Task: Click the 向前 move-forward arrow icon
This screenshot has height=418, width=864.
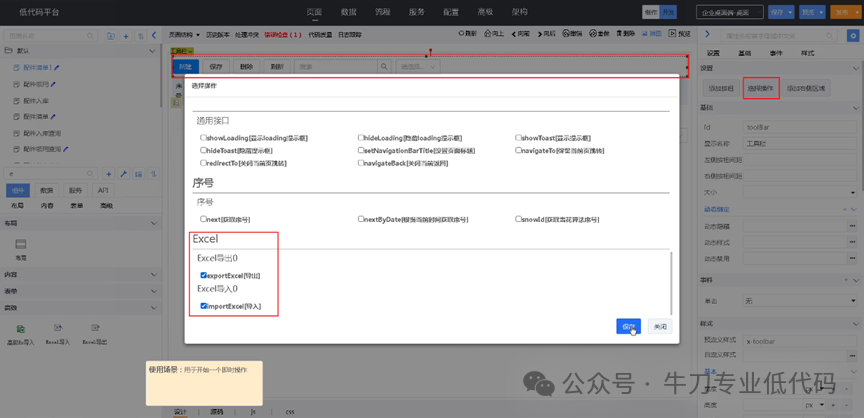Action: point(514,34)
